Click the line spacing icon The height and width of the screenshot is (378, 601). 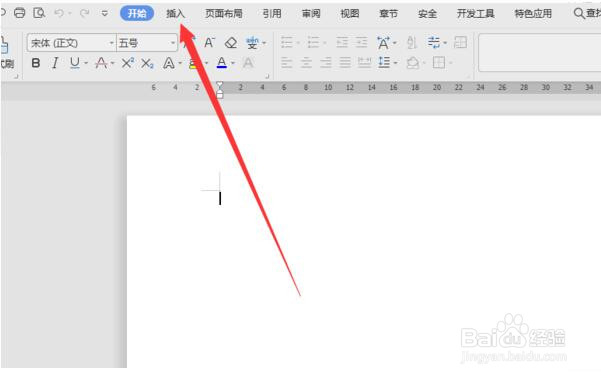tap(384, 62)
